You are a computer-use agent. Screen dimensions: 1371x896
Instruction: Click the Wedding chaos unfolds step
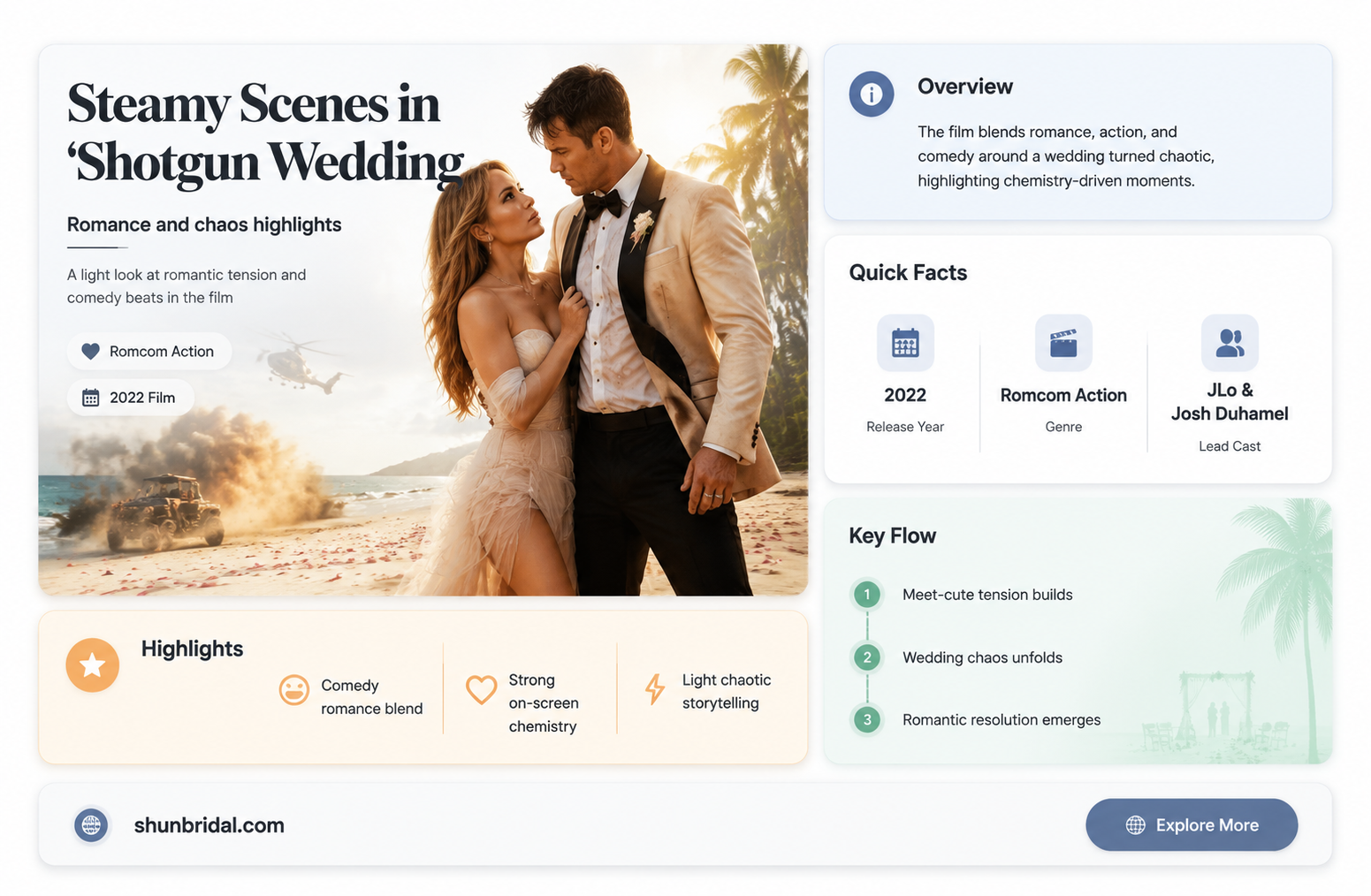pyautogui.click(x=982, y=657)
